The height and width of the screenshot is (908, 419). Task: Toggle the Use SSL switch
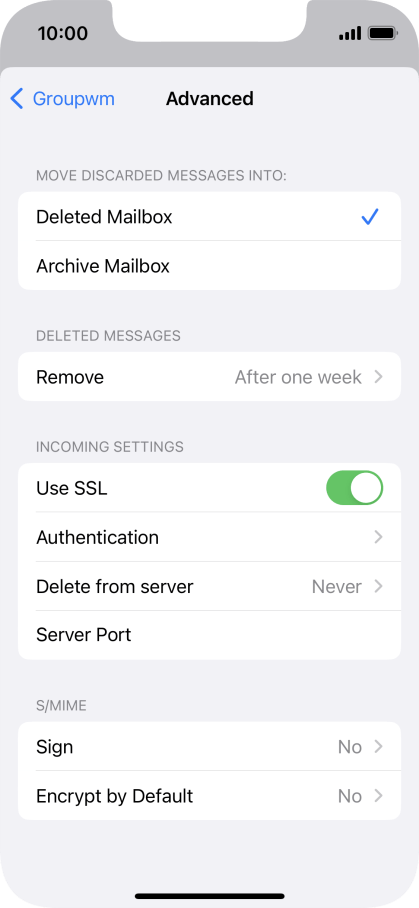click(x=355, y=488)
